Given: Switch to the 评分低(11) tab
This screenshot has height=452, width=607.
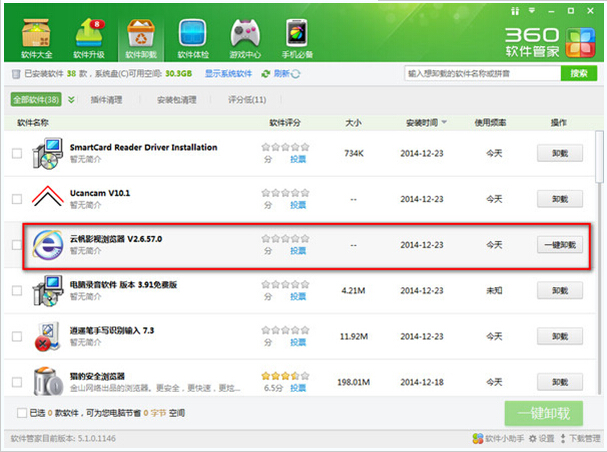Looking at the screenshot, I should click(247, 100).
